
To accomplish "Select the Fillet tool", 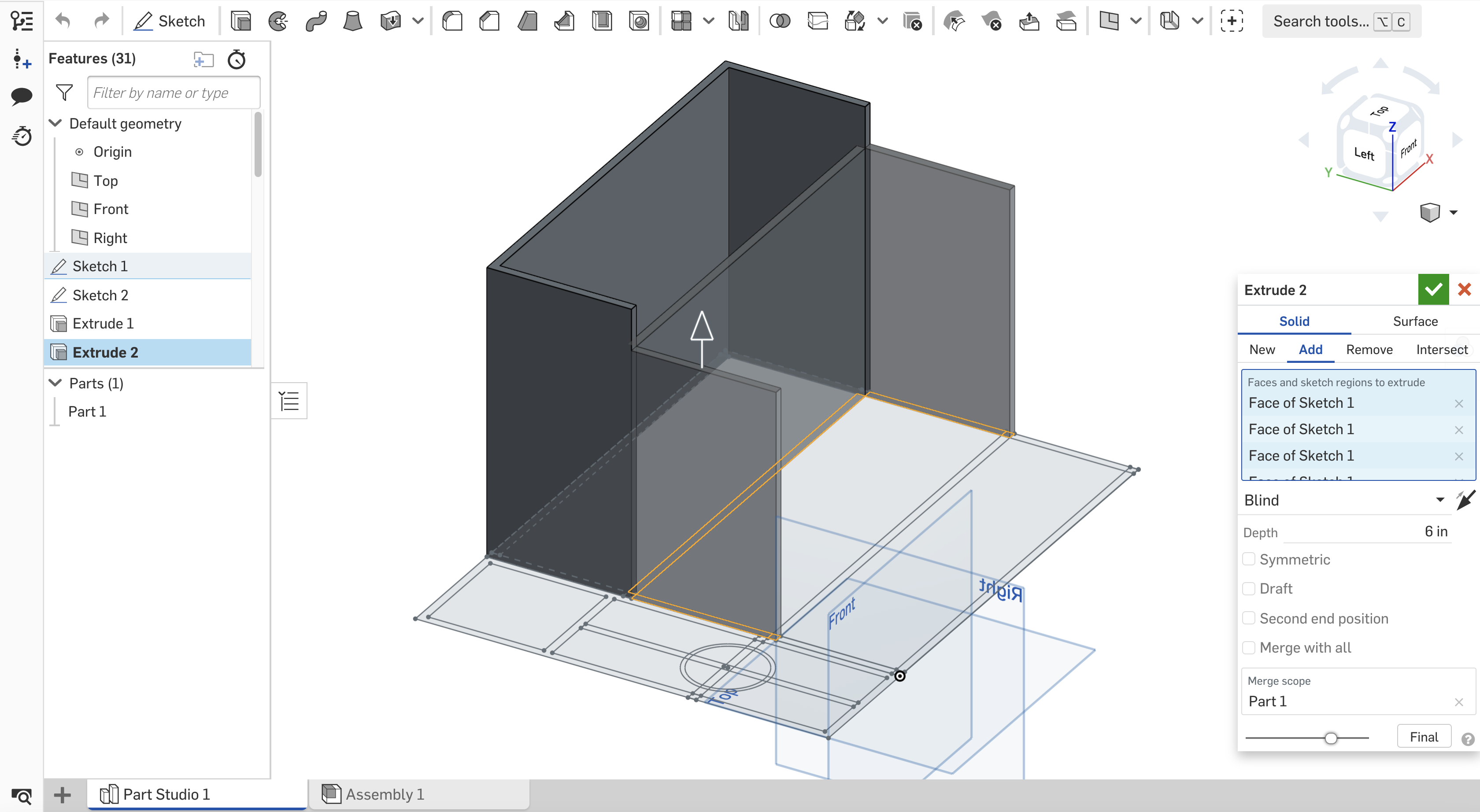I will [x=452, y=21].
